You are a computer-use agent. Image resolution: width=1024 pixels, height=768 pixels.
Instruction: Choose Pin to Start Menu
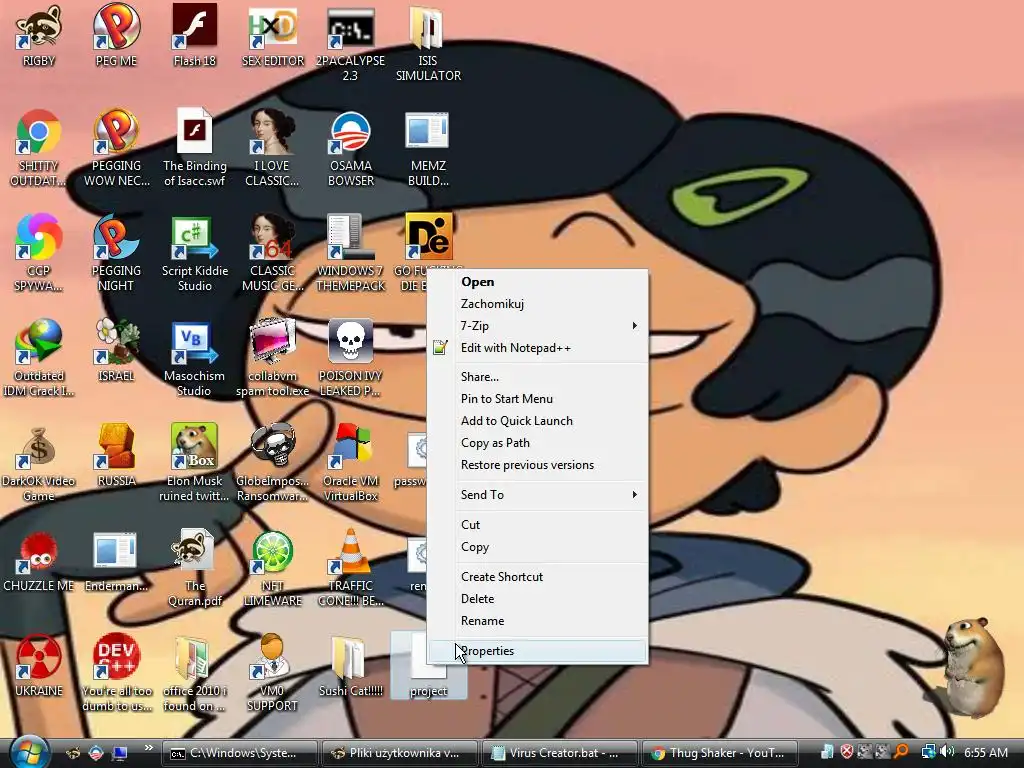537,399
